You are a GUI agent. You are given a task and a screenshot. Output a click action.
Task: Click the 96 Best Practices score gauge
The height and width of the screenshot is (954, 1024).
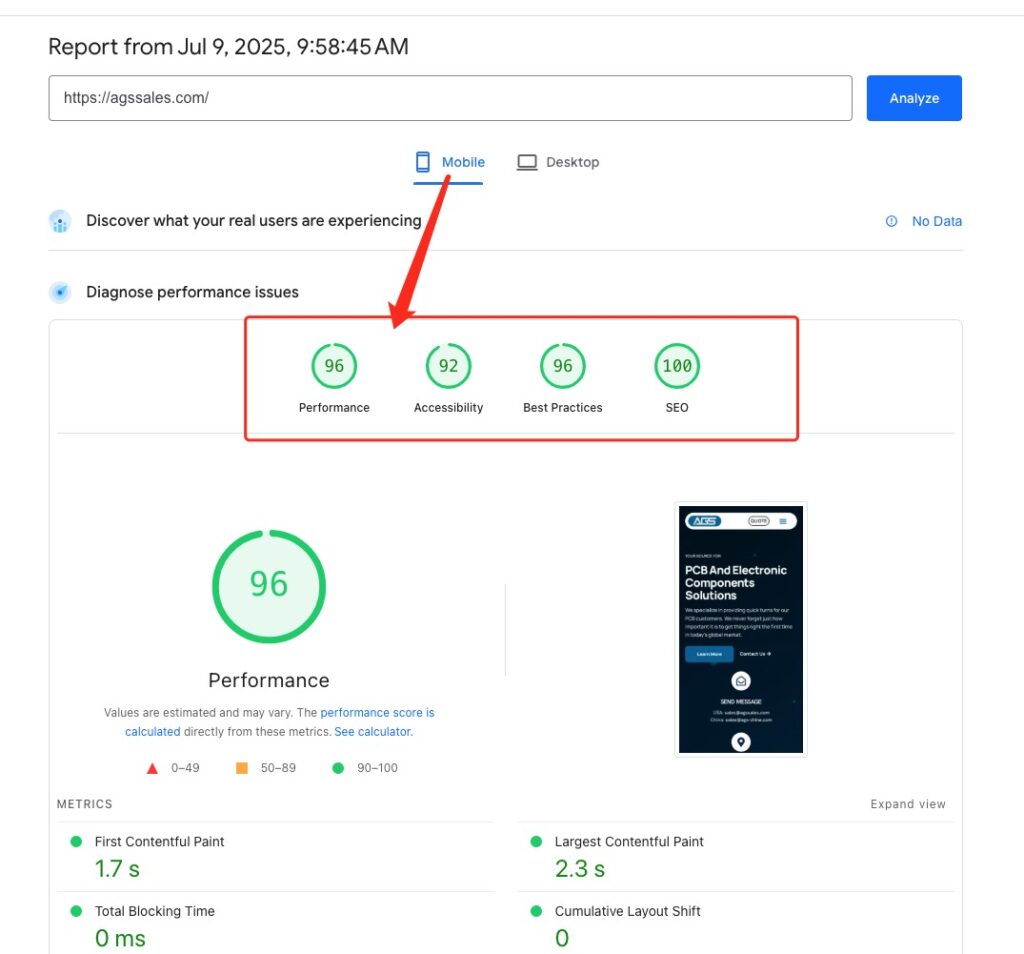click(x=562, y=366)
